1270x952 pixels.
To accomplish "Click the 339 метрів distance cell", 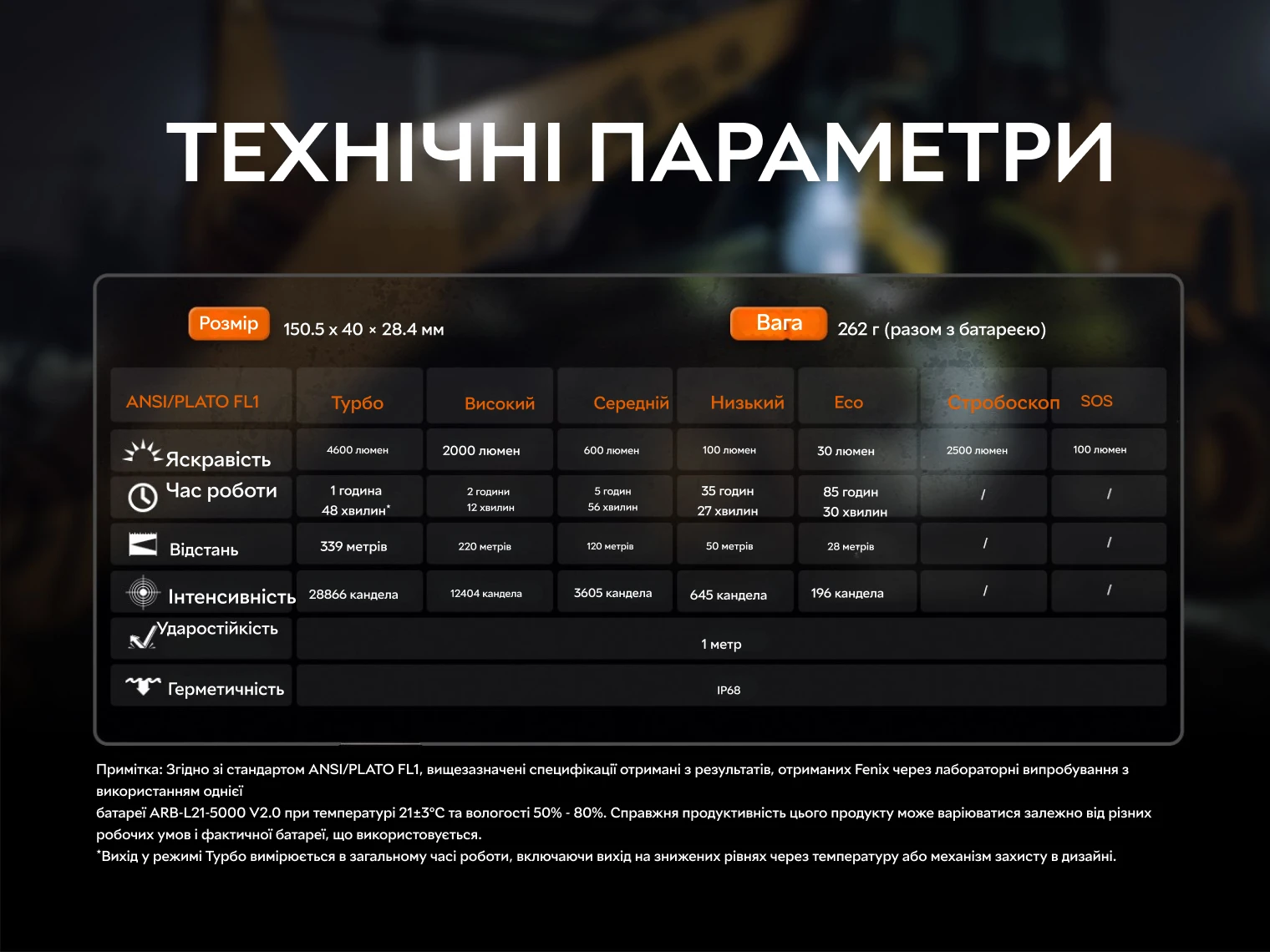I will [x=359, y=544].
